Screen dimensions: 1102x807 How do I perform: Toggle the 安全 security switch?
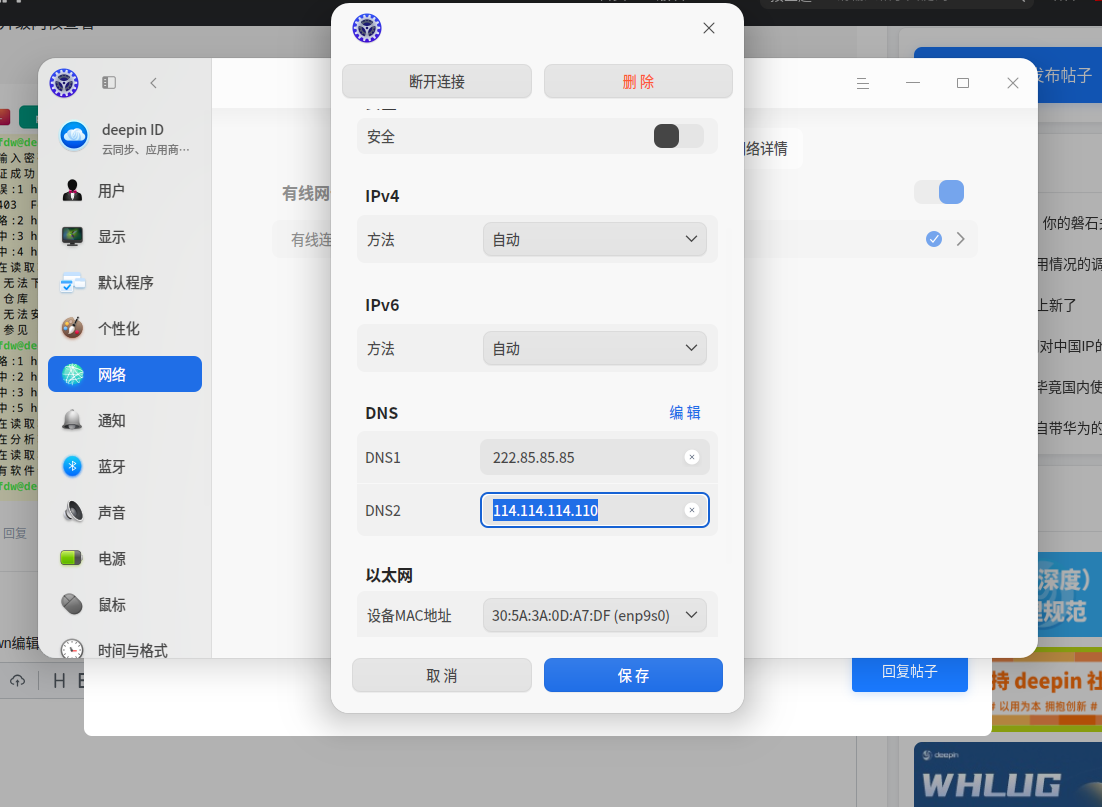pyautogui.click(x=678, y=136)
